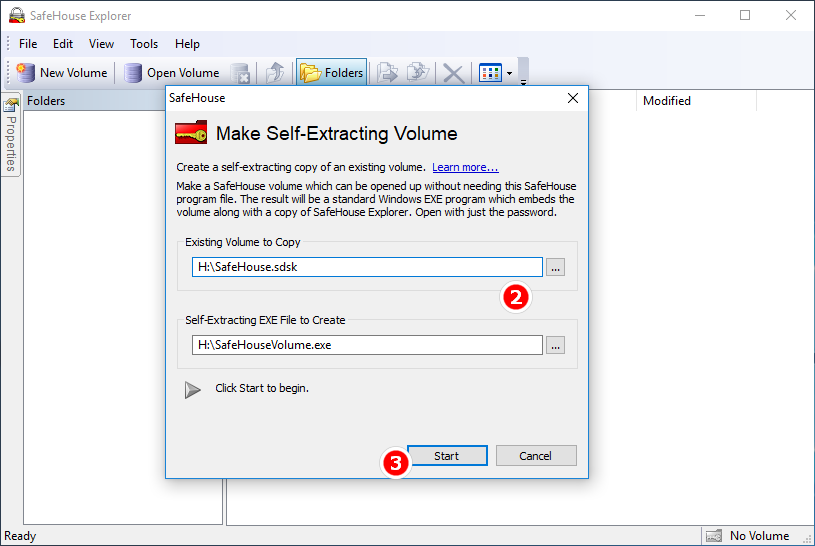
Task: Click the Close Volume toolbar icon
Action: click(x=240, y=73)
